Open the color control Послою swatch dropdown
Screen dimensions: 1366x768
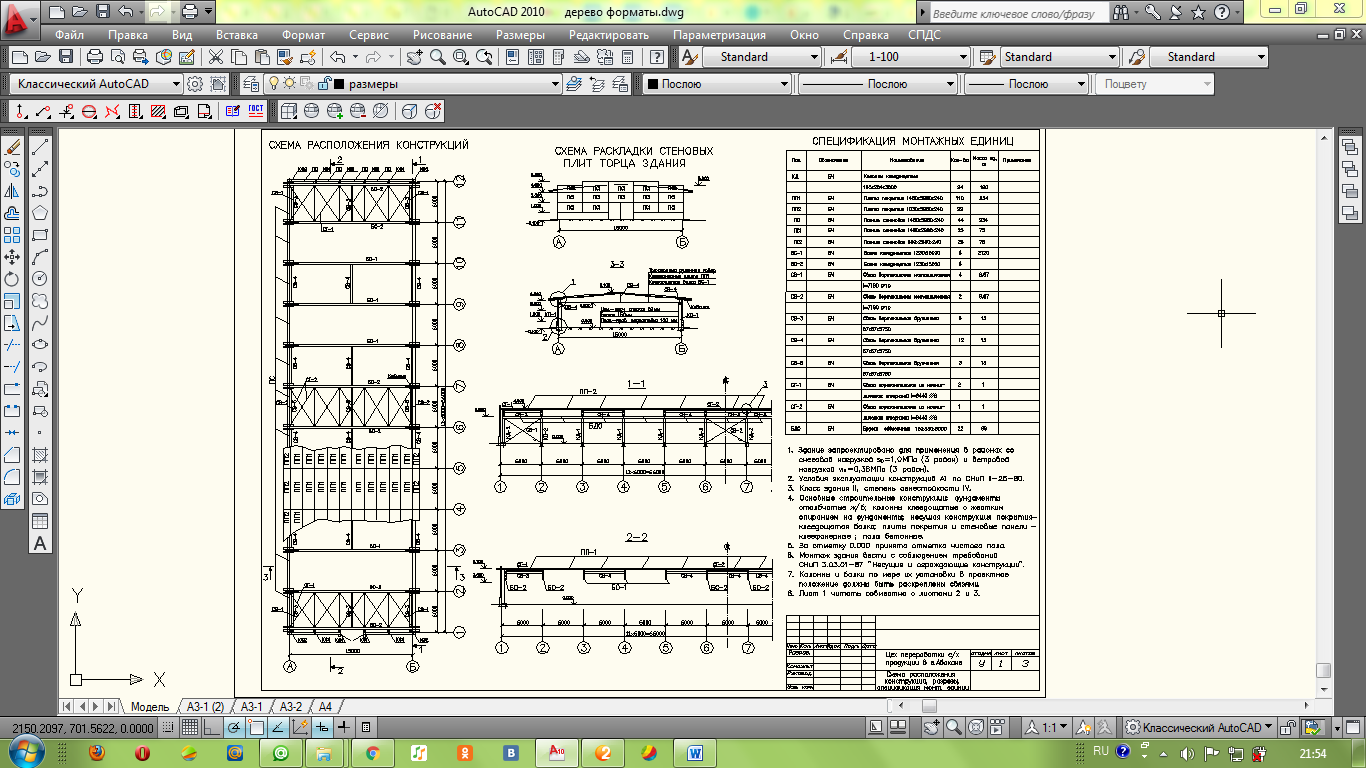pos(717,84)
